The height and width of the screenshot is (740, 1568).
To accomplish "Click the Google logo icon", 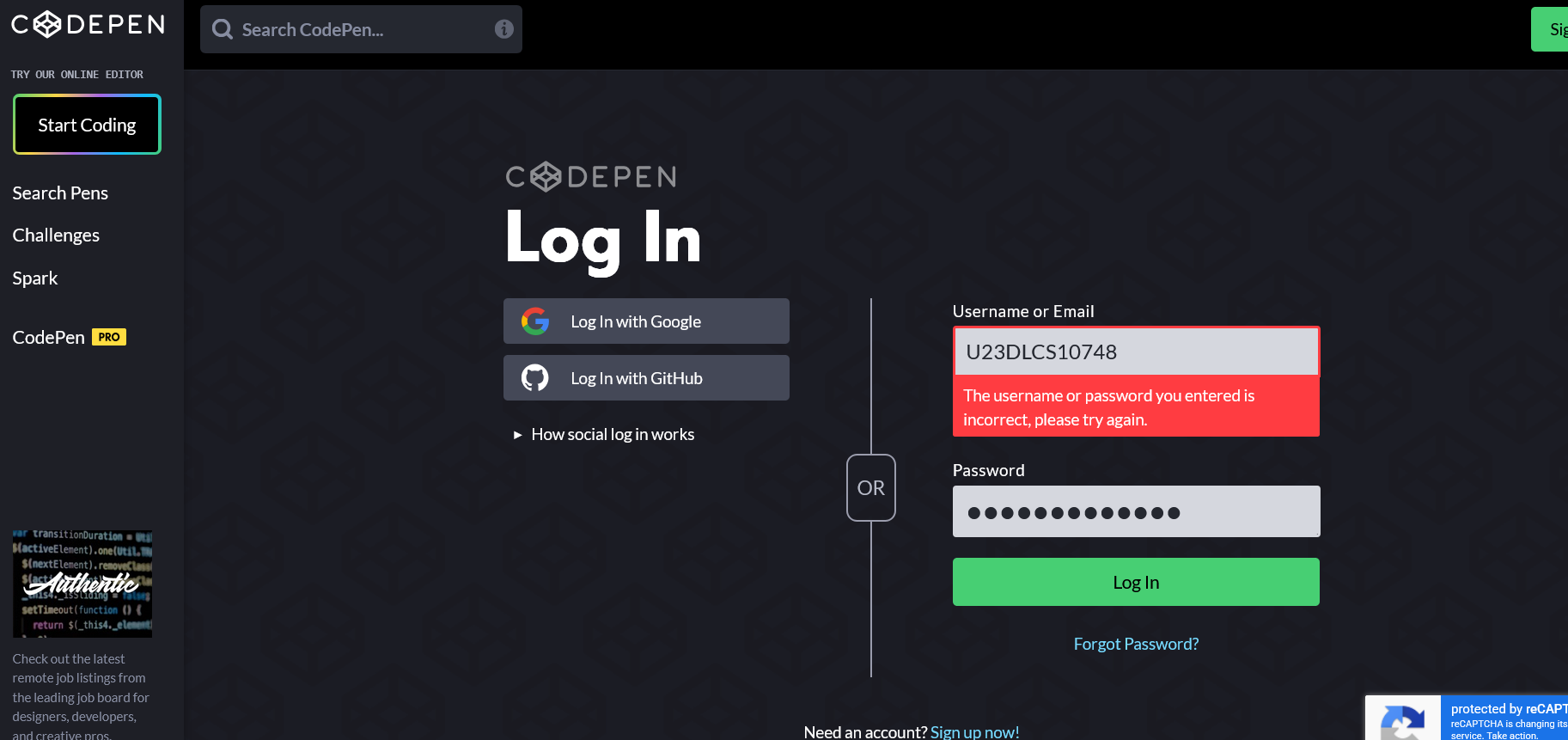I will (x=535, y=321).
